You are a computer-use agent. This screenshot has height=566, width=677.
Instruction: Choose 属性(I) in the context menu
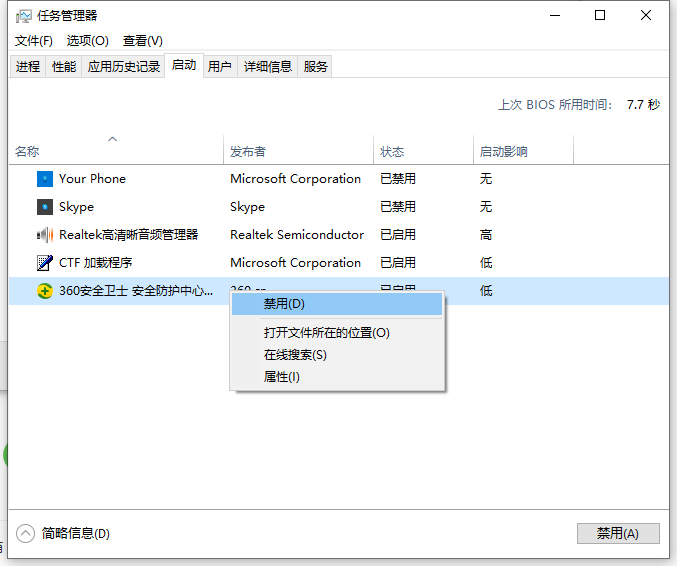point(337,377)
